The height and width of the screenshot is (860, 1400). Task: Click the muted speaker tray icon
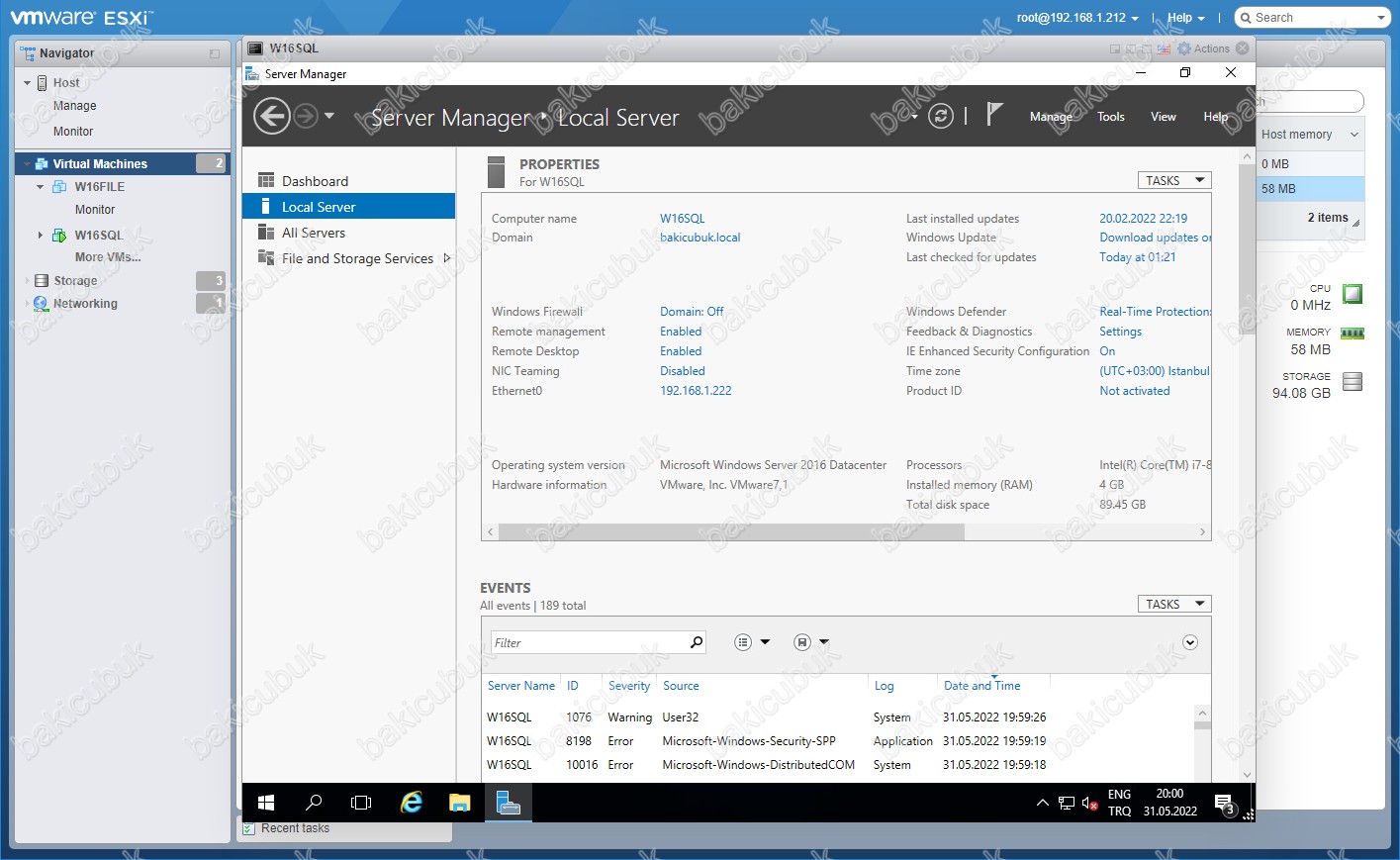[1089, 804]
